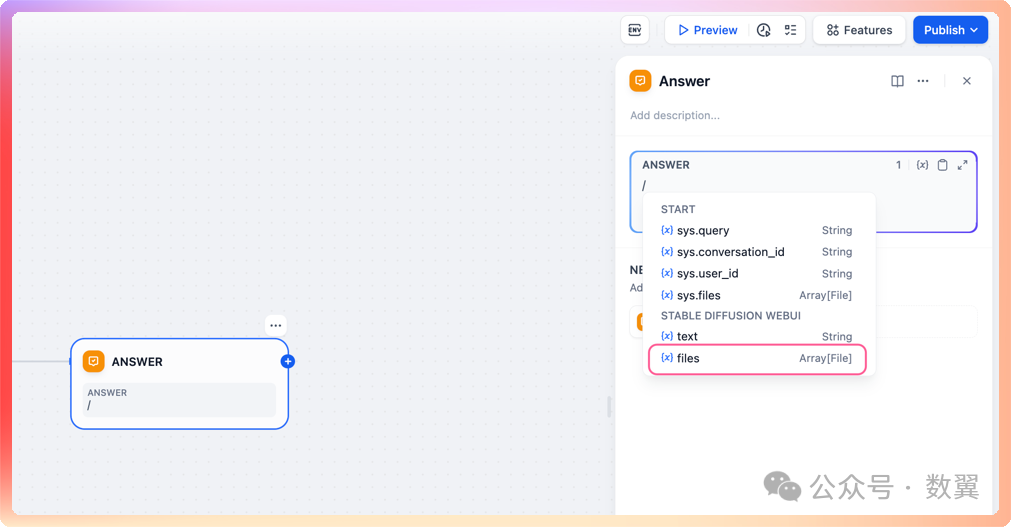
Task: Open run history clock icon
Action: coord(763,30)
